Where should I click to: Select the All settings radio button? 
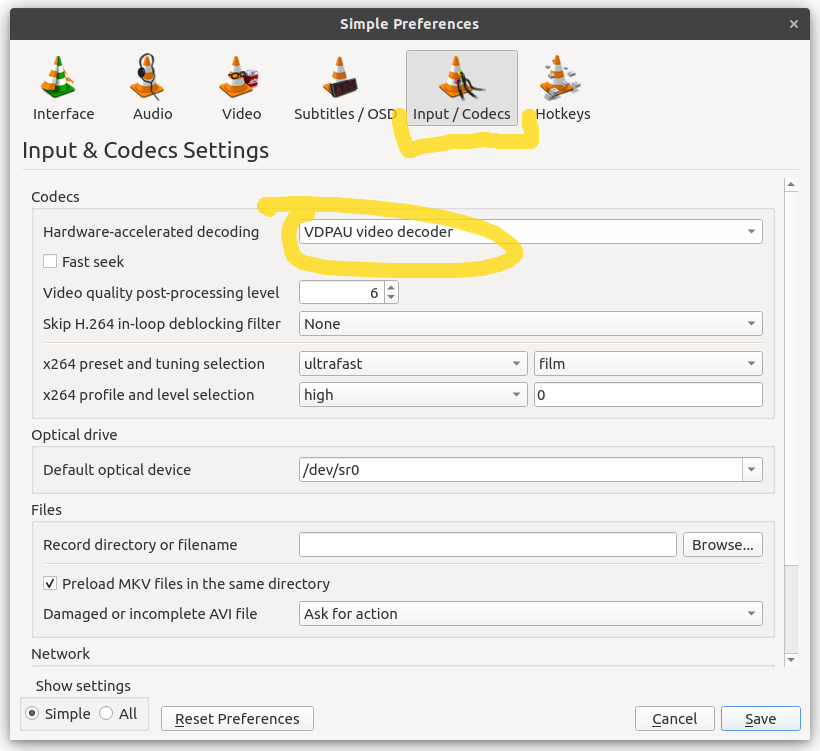(108, 713)
